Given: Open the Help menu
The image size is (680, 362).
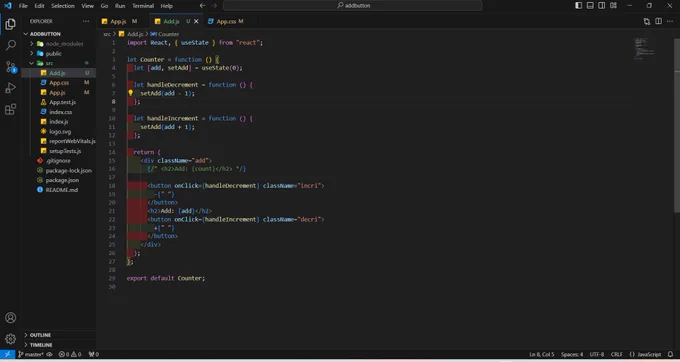Looking at the screenshot, I should click(167, 6).
